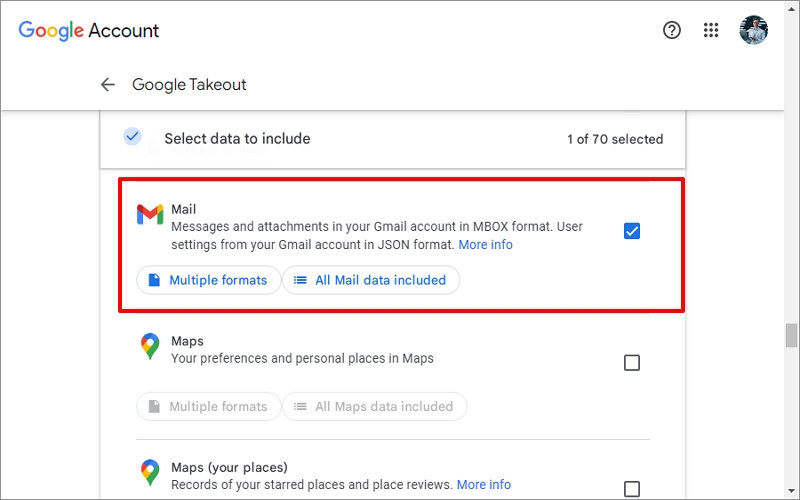Open the account profile picture
The image size is (800, 500).
tap(754, 30)
